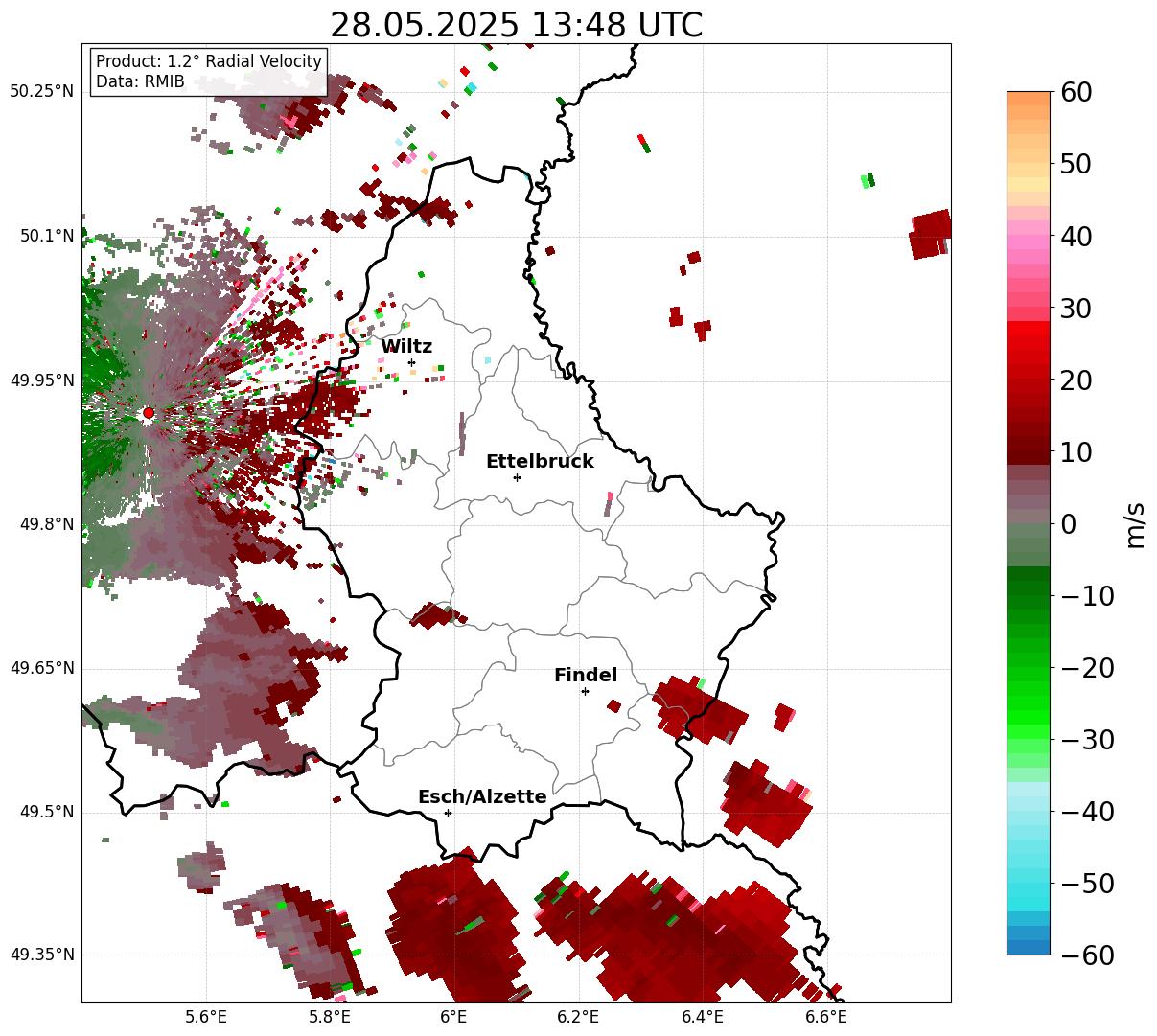Screen dimensions: 1157x1036
Task: Click the colorbar tick label 50
Action: coord(1076,164)
